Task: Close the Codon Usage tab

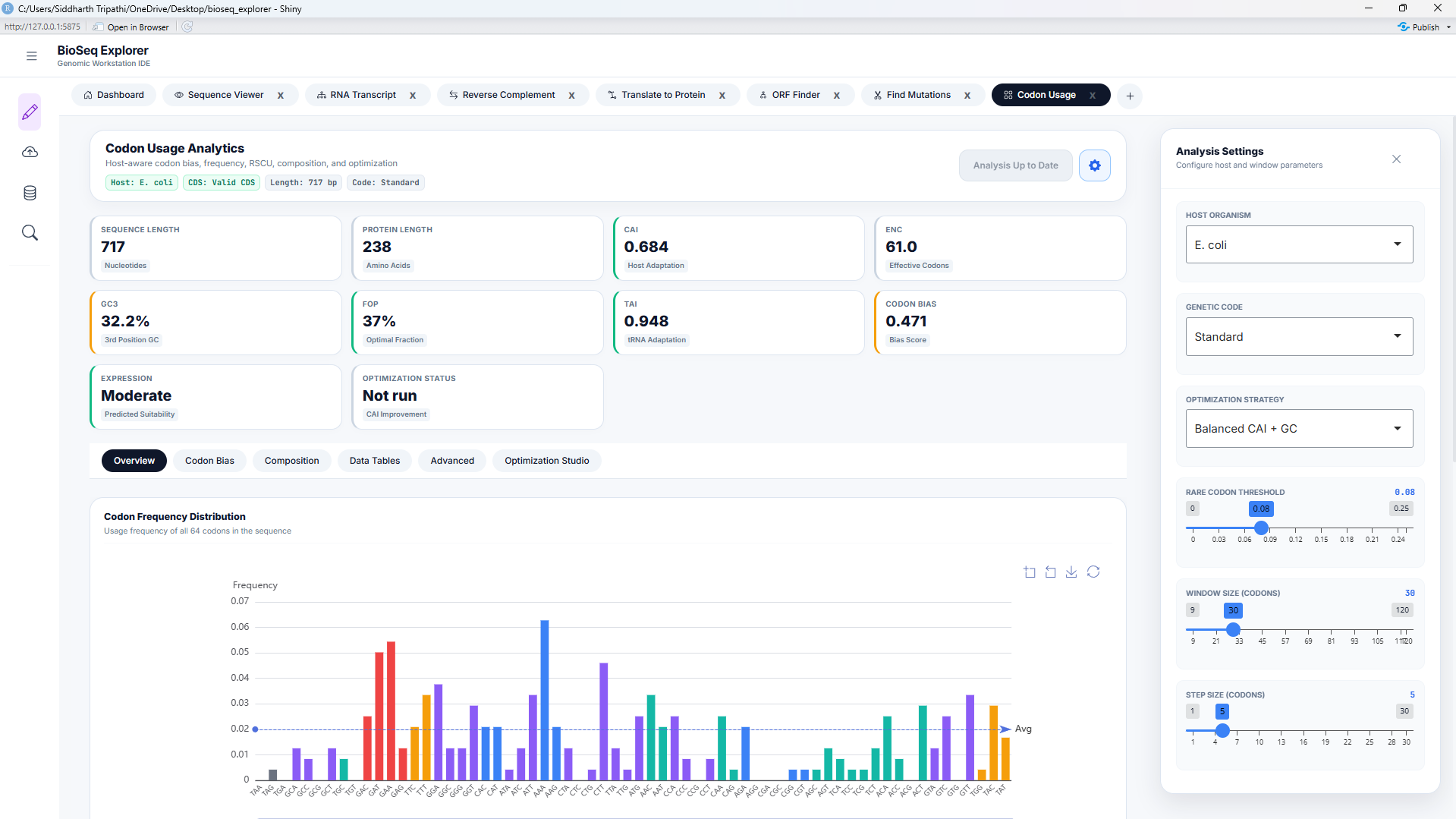Action: tap(1093, 96)
